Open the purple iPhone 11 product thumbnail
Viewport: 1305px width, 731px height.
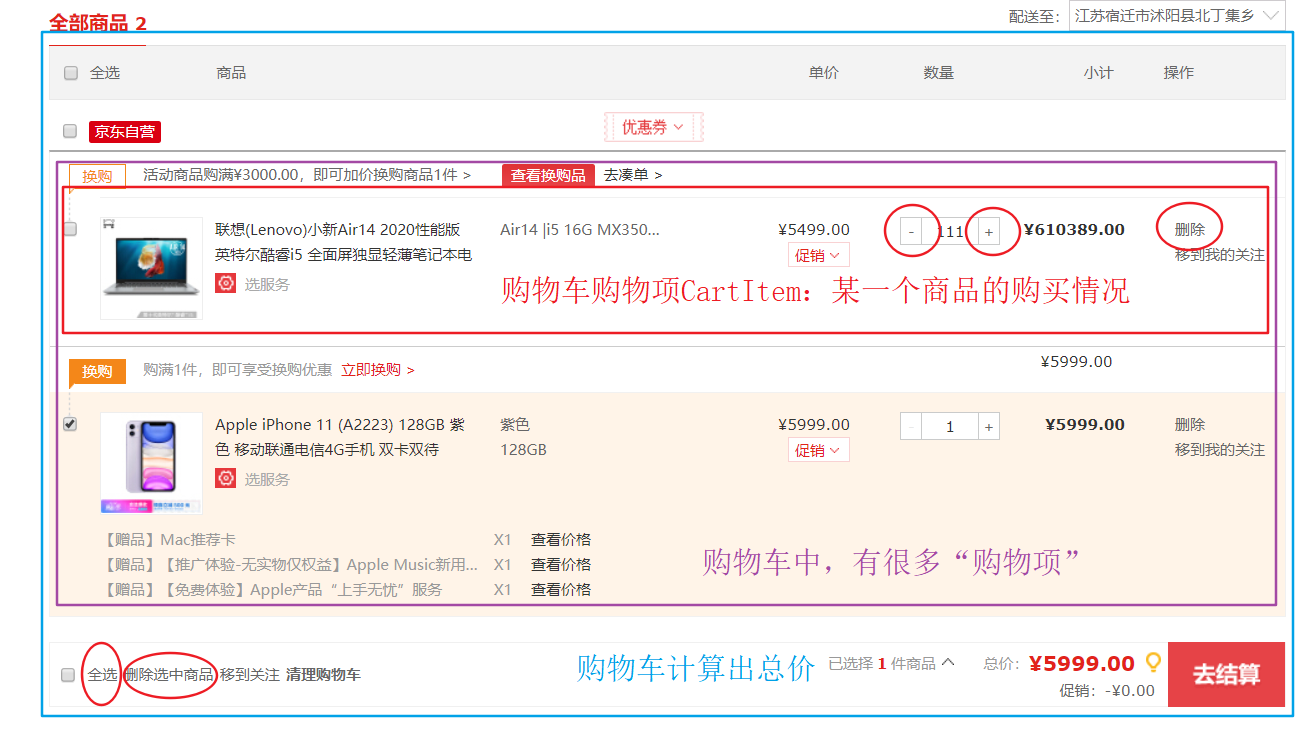point(151,463)
